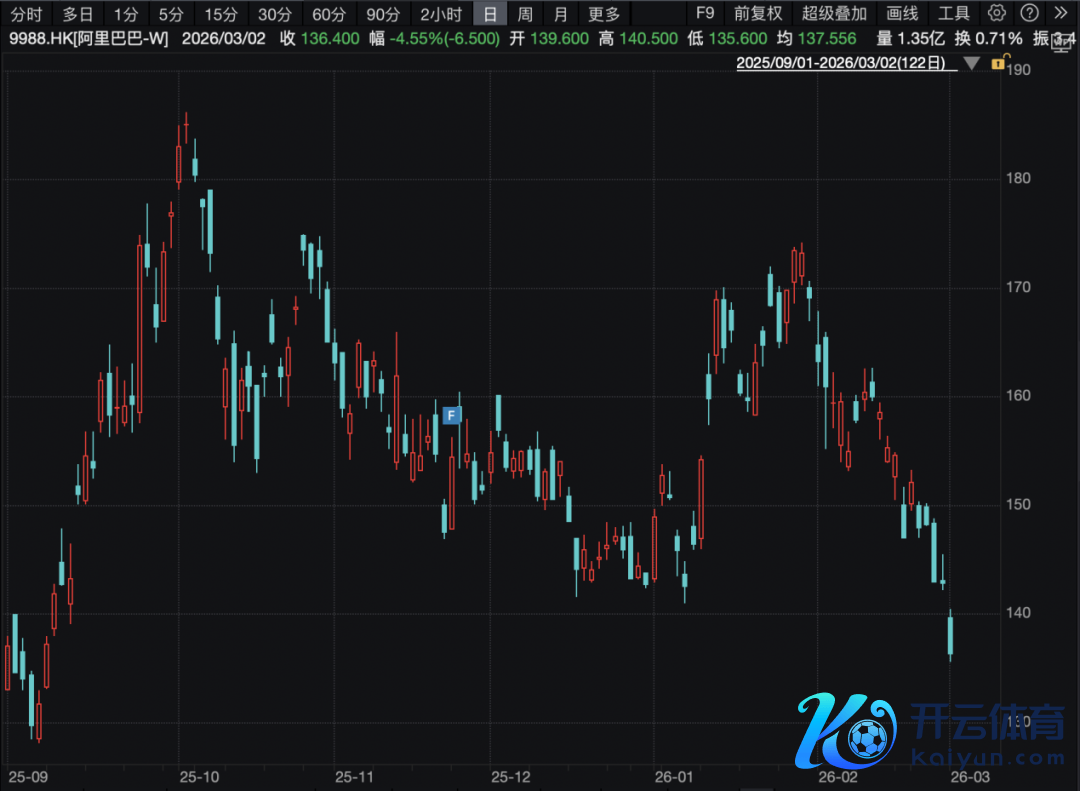This screenshot has width=1080, height=791.
Task: Select the 日 daily period tab
Action: pos(489,14)
